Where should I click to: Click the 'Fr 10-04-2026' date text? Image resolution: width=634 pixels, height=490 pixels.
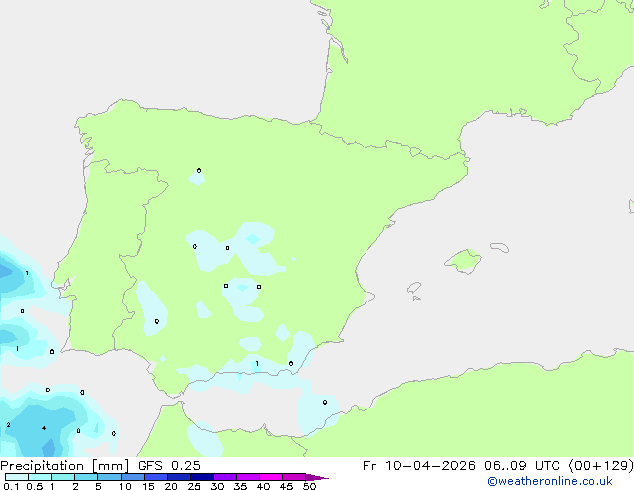(x=419, y=466)
